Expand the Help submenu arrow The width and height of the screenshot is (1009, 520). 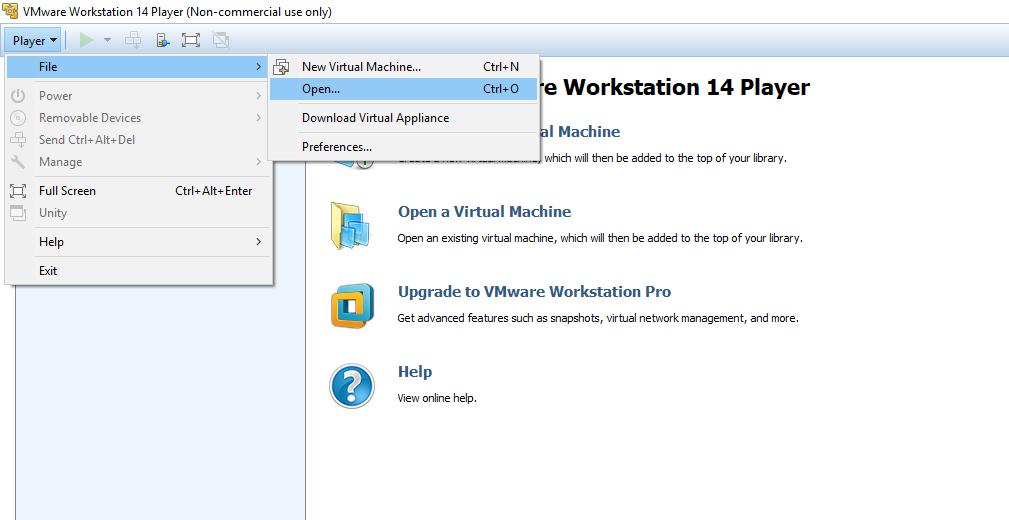coord(258,242)
